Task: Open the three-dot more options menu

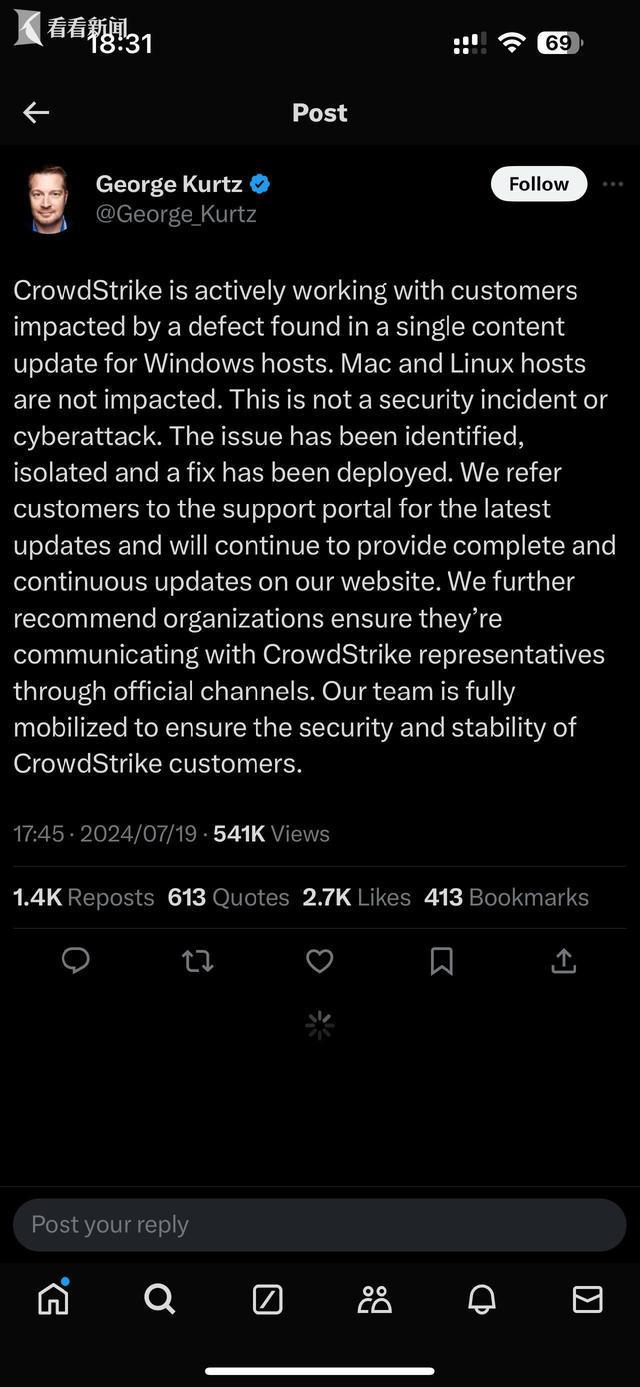Action: pyautogui.click(x=613, y=184)
